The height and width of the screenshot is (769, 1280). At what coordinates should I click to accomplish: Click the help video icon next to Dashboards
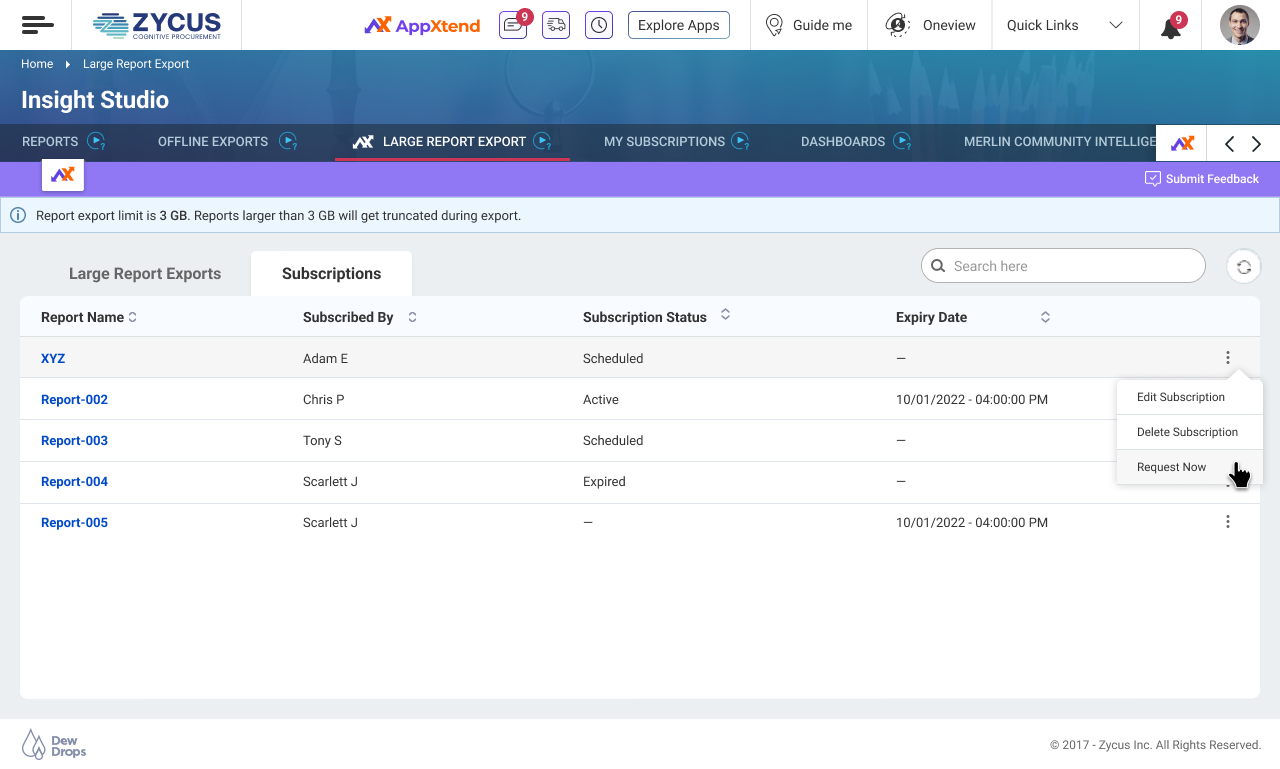tap(902, 142)
